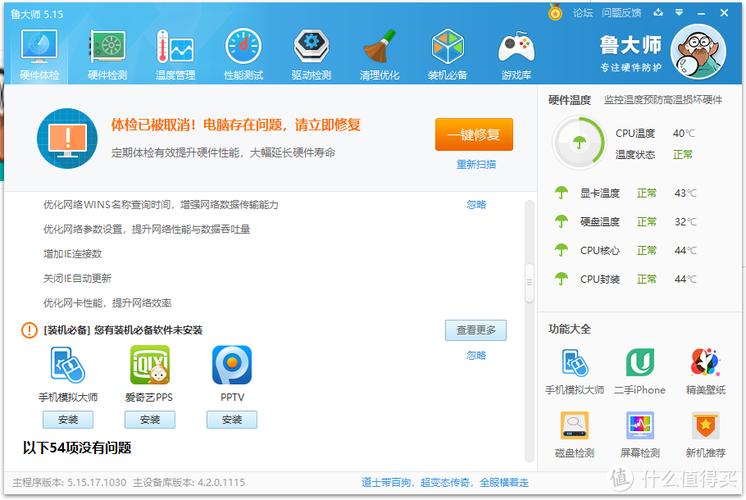This screenshot has height=500, width=746.
Task: Open the 装机必备 essential software tab
Action: [x=447, y=54]
